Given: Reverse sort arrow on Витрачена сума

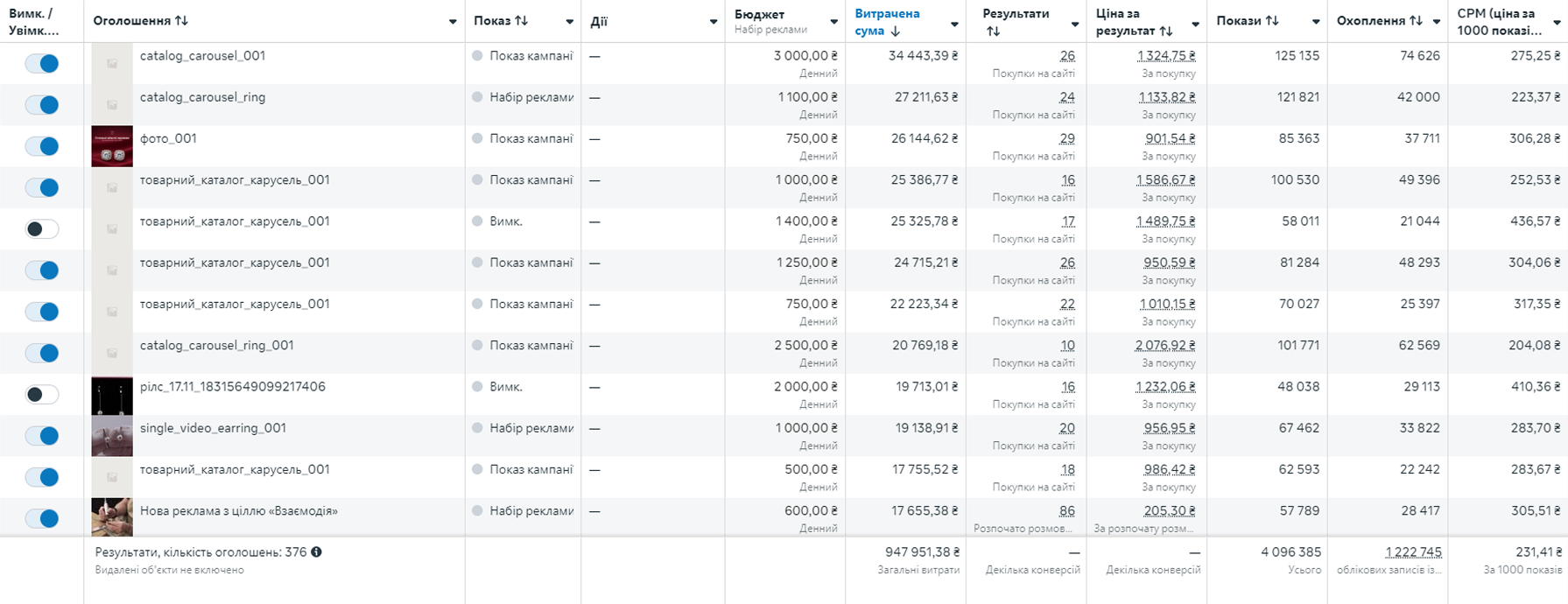Looking at the screenshot, I should tap(895, 32).
